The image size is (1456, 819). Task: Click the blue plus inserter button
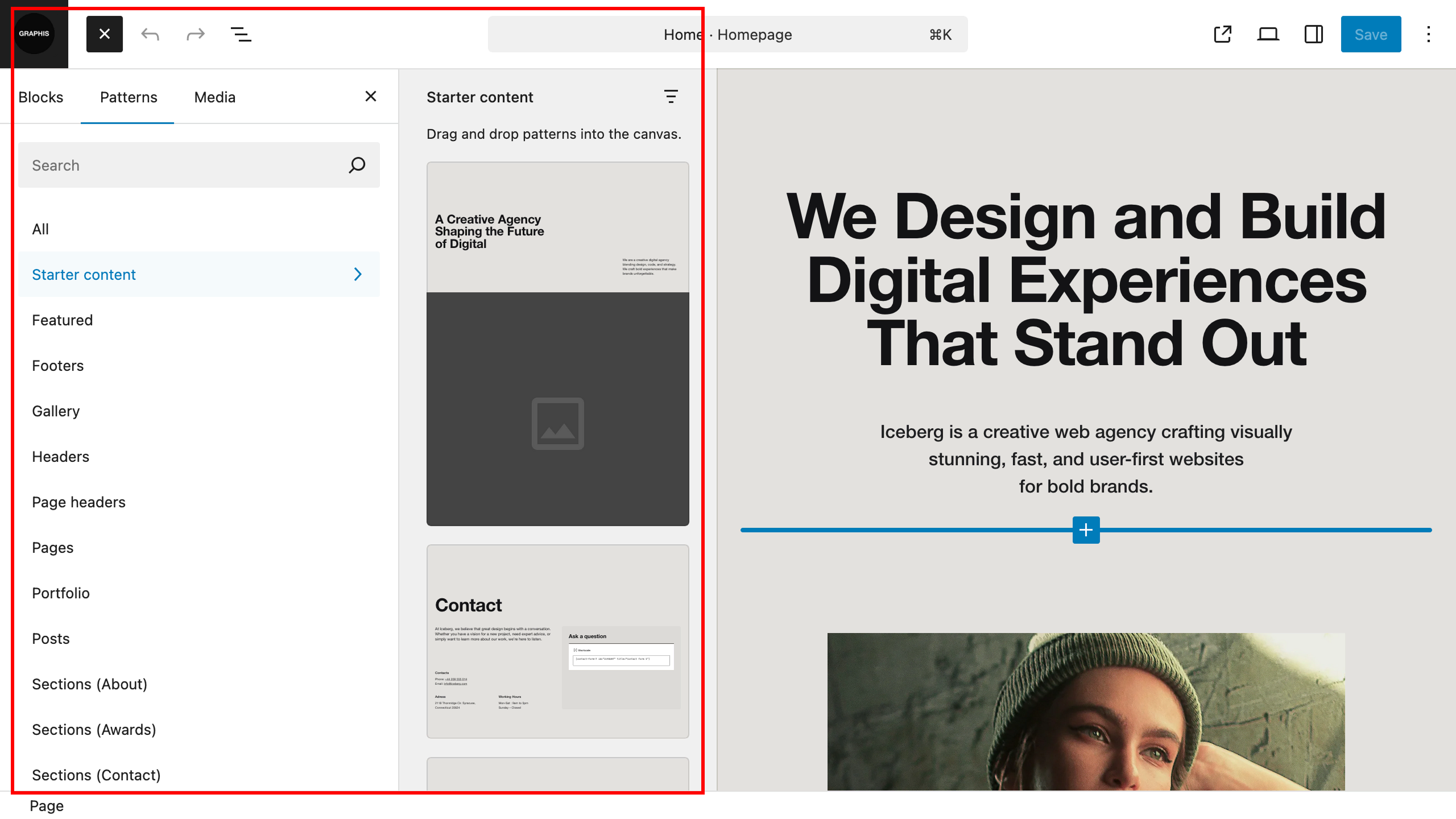click(1086, 530)
